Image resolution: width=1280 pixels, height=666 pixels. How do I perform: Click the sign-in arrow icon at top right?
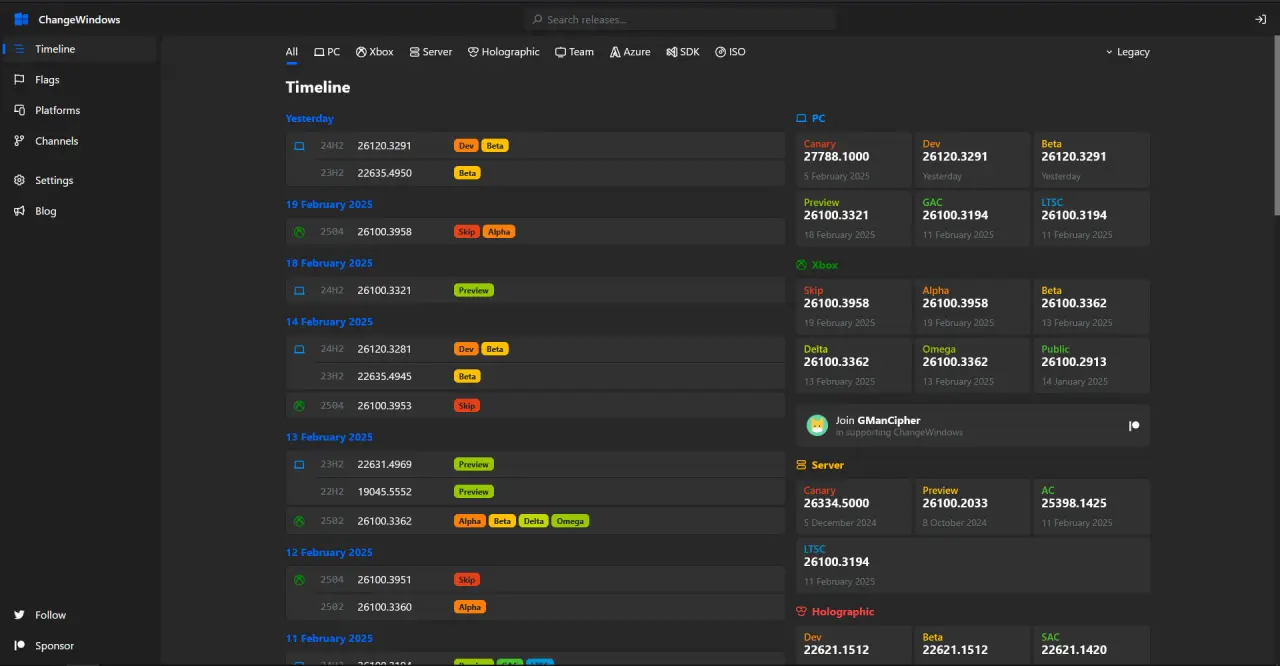(1260, 20)
